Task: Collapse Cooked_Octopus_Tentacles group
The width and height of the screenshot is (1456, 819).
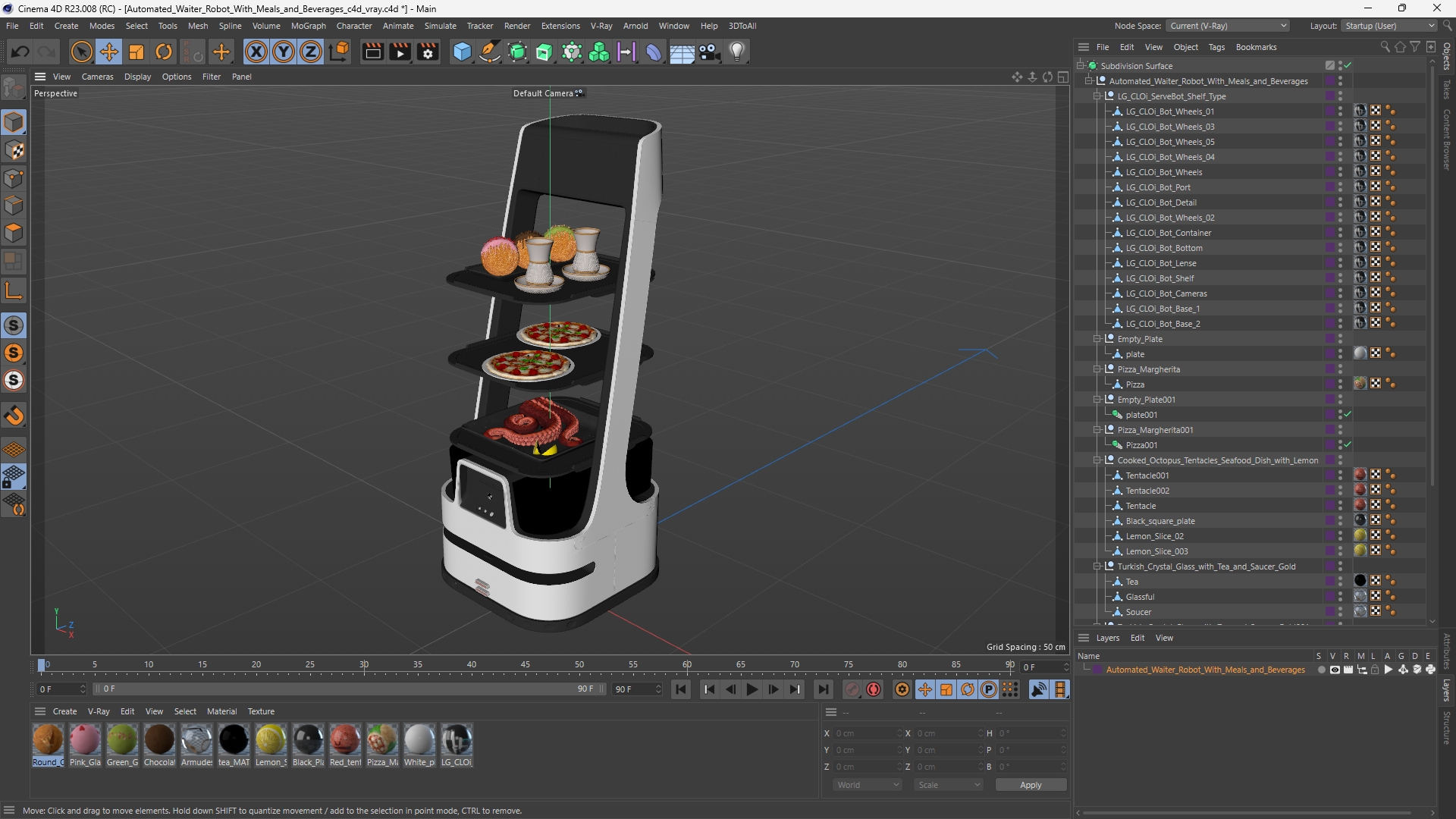Action: [x=1097, y=460]
